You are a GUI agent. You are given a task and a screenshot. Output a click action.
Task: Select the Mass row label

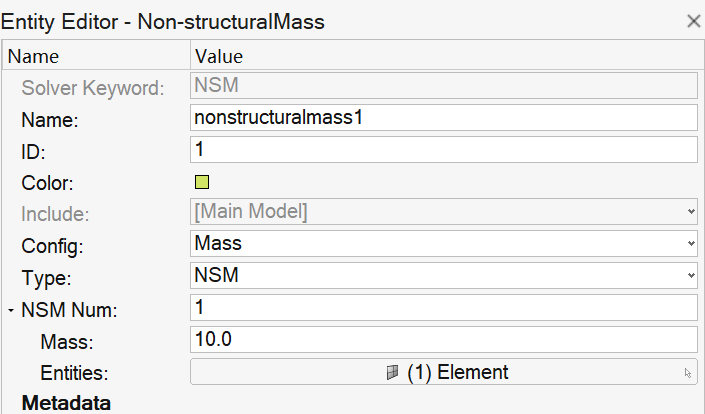pos(67,342)
